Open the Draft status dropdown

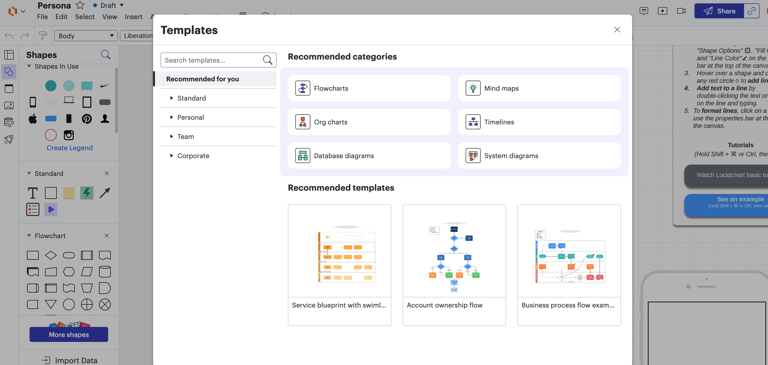pyautogui.click(x=108, y=5)
